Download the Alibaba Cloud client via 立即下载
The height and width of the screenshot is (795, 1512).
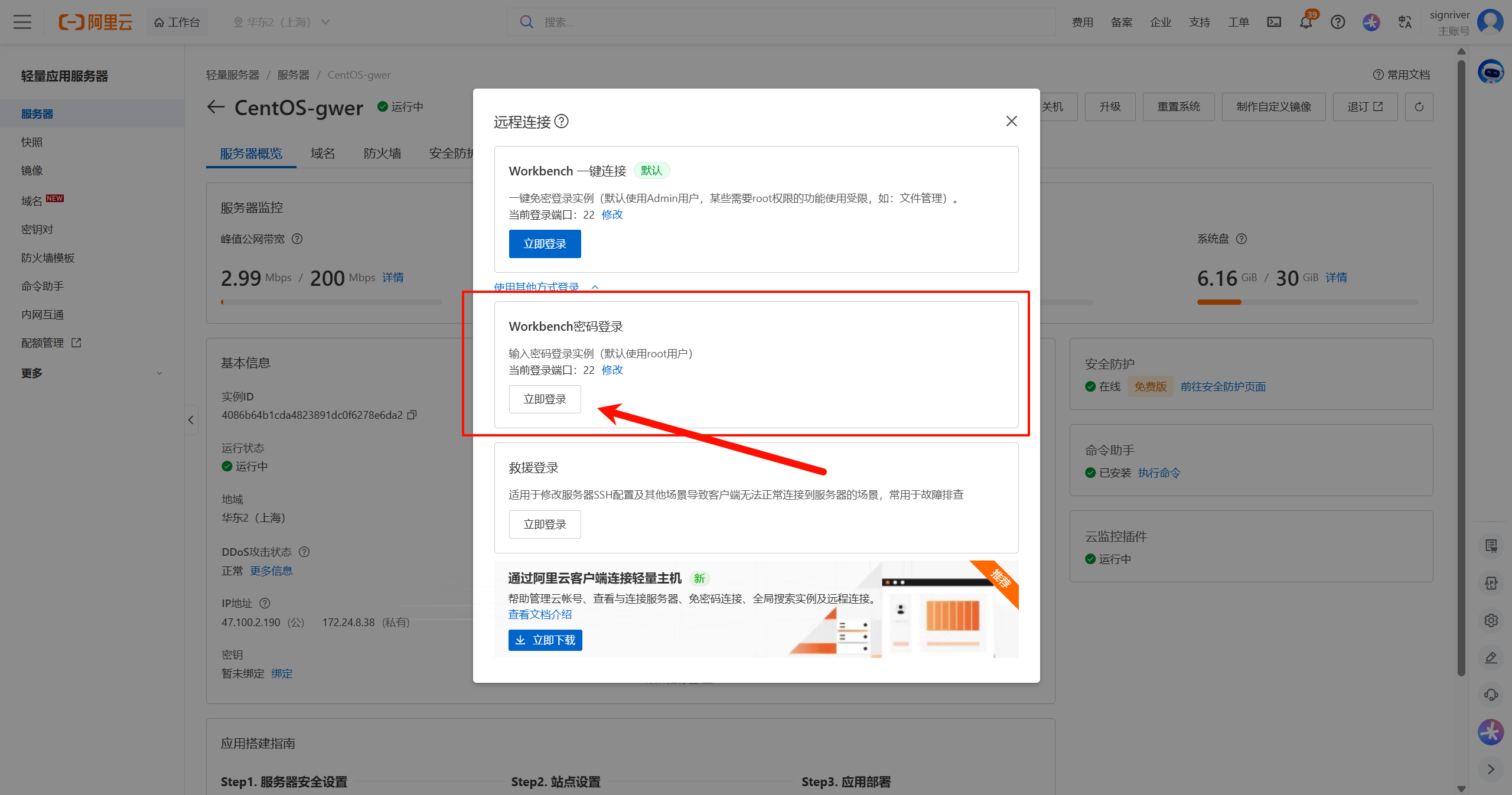coord(545,640)
